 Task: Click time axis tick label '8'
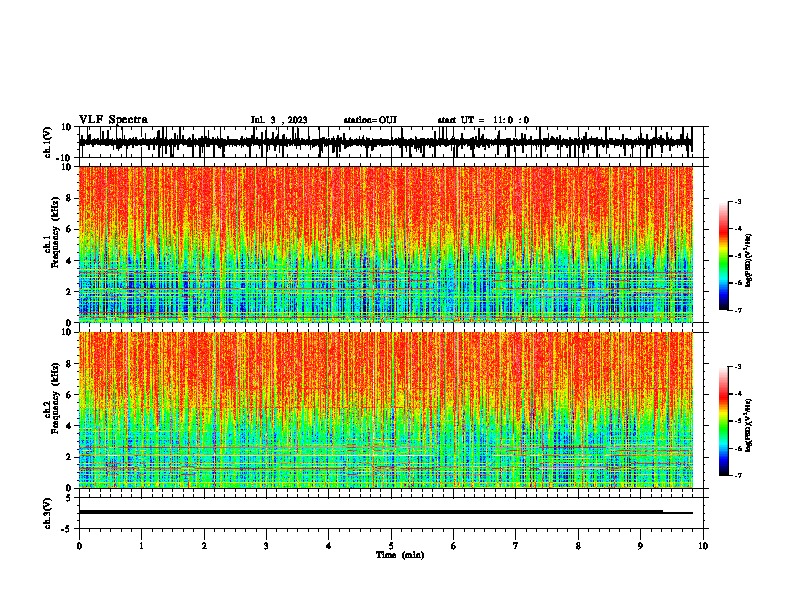pyautogui.click(x=578, y=546)
